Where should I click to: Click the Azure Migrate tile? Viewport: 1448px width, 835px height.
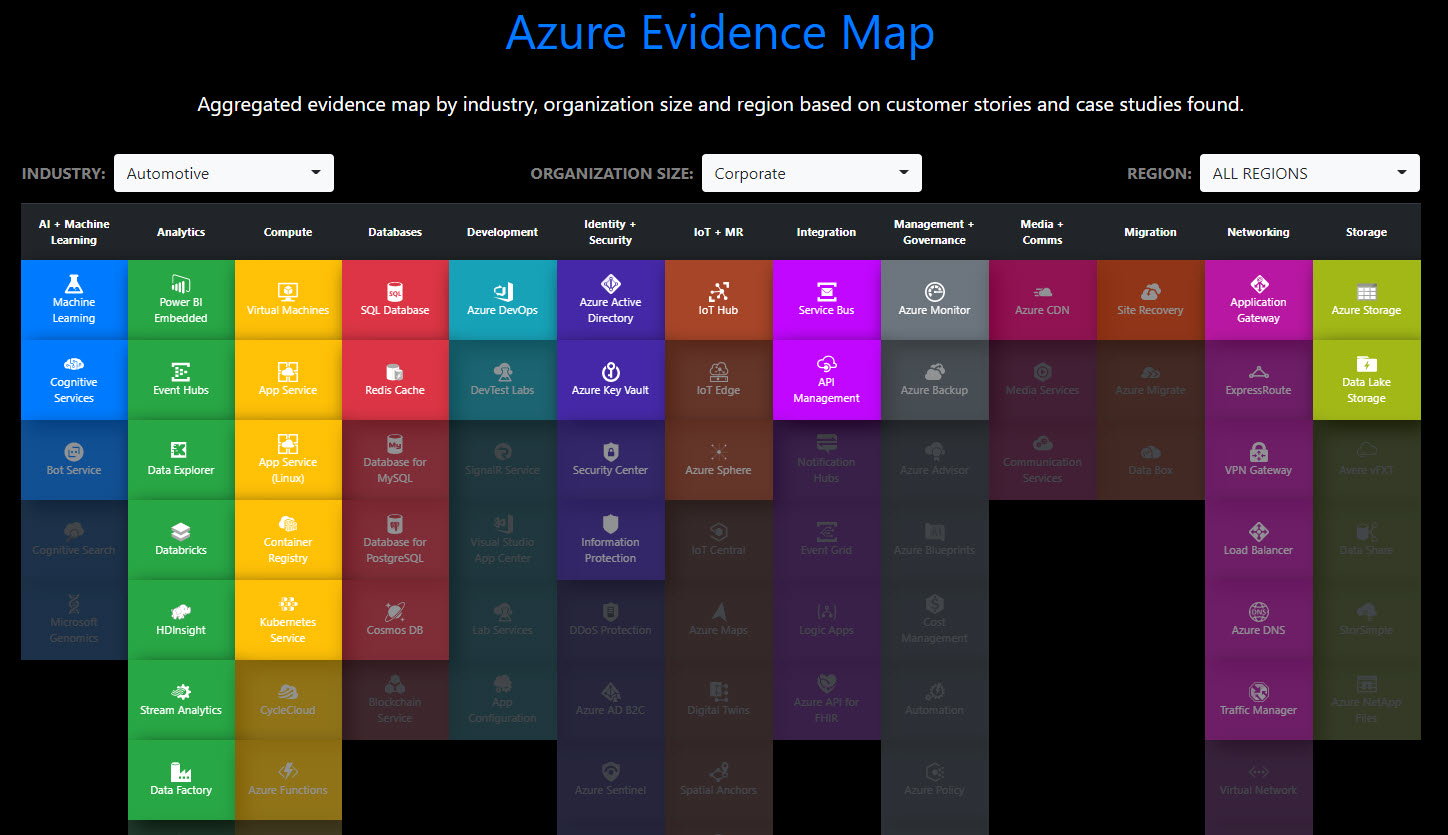point(1151,380)
